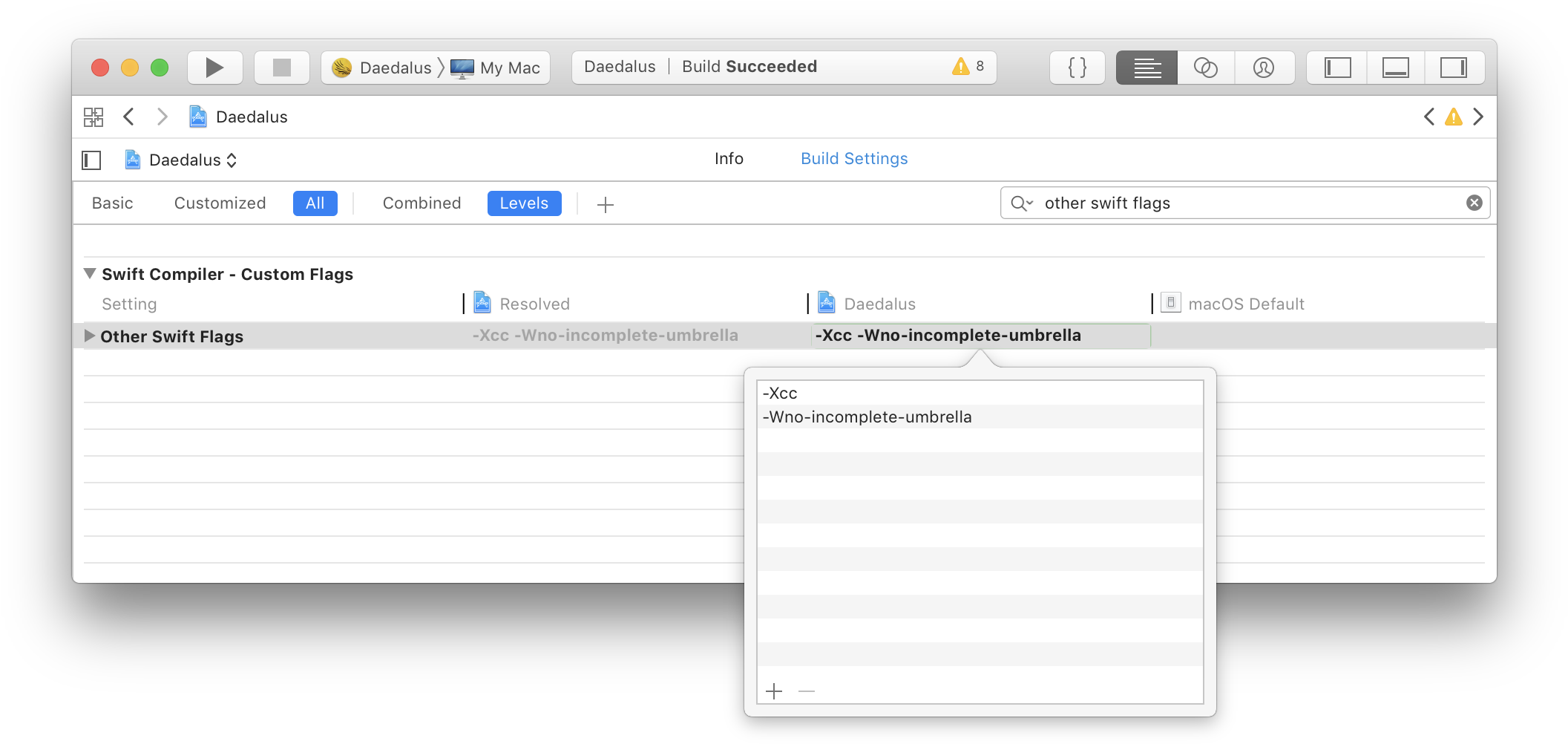Screen dimensions: 1568x744
Task: Run the Daedalus scheme
Action: pos(214,67)
